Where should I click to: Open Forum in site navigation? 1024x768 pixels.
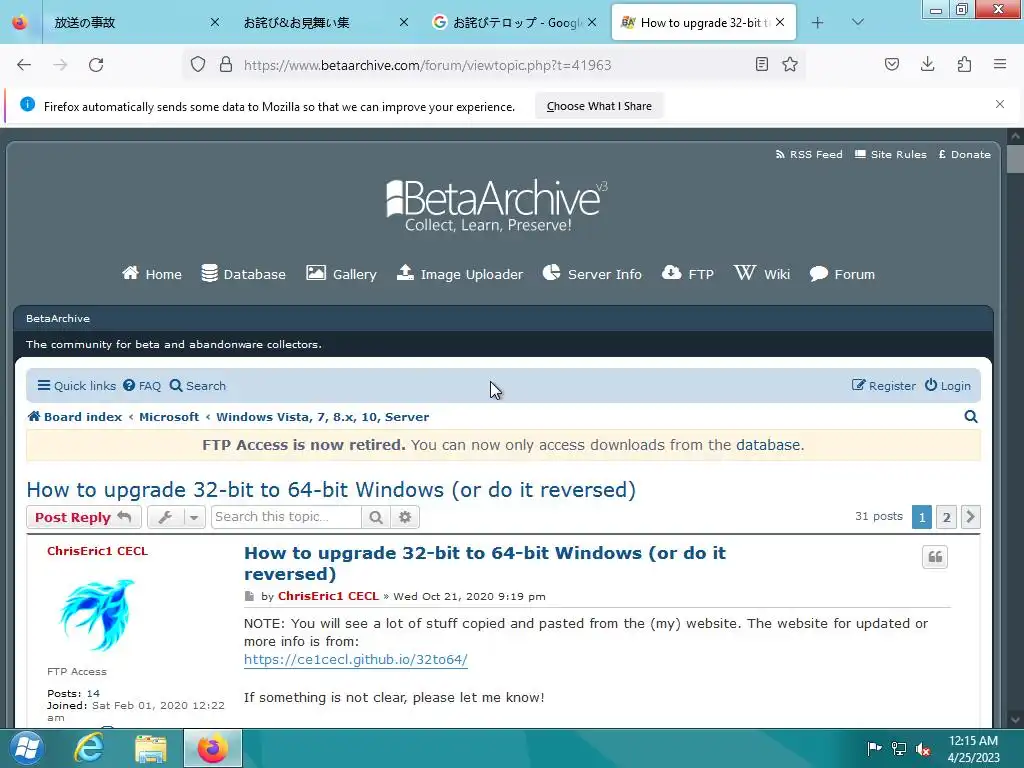(842, 274)
